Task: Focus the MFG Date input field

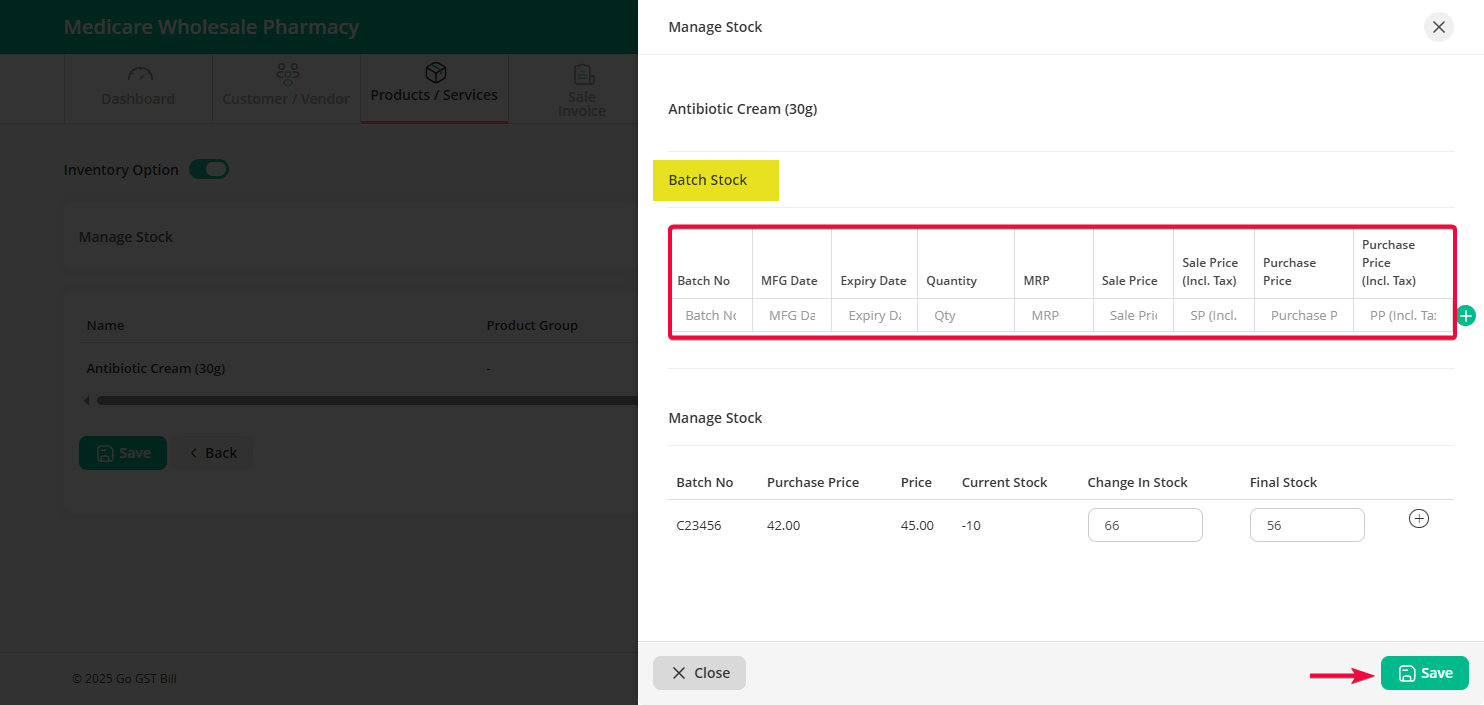Action: (x=791, y=315)
